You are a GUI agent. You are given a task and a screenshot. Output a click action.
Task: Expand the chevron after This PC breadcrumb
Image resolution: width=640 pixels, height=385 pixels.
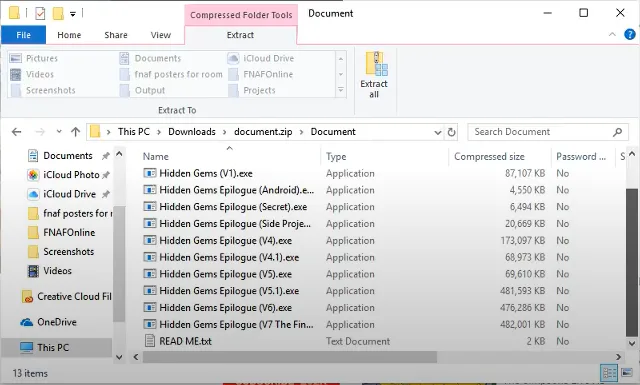(x=159, y=132)
